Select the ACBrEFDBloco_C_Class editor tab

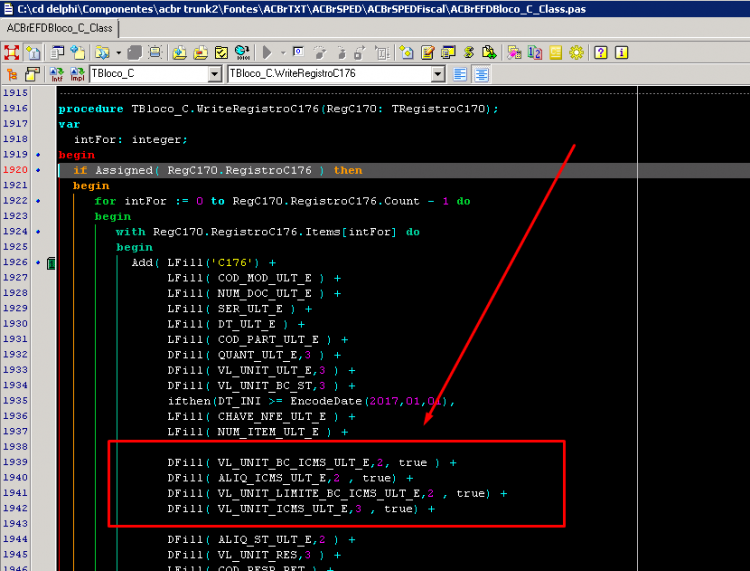point(59,28)
